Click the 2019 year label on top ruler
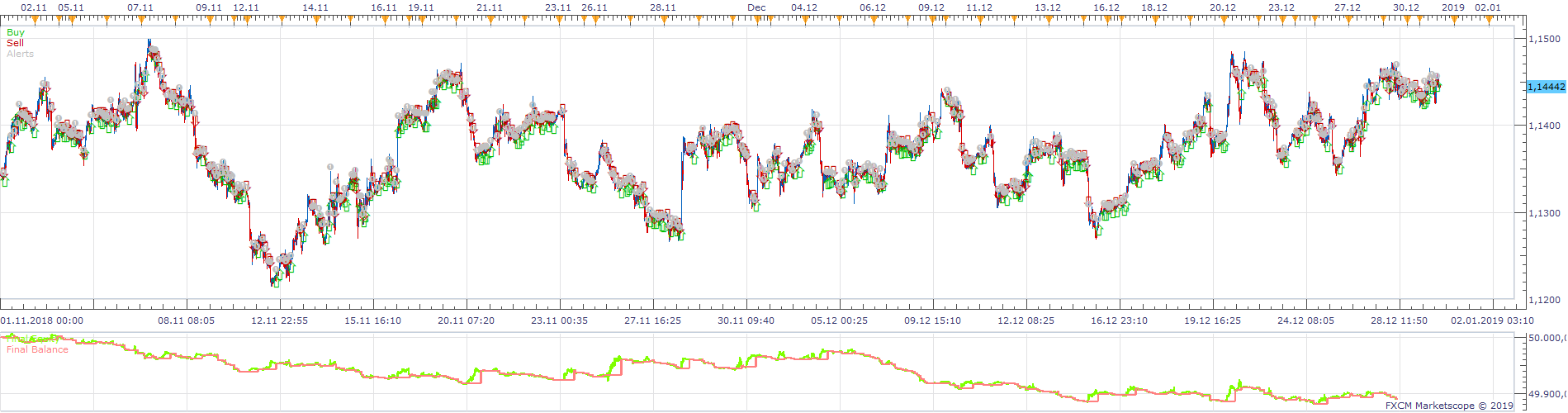The height and width of the screenshot is (413, 1568). [1453, 7]
